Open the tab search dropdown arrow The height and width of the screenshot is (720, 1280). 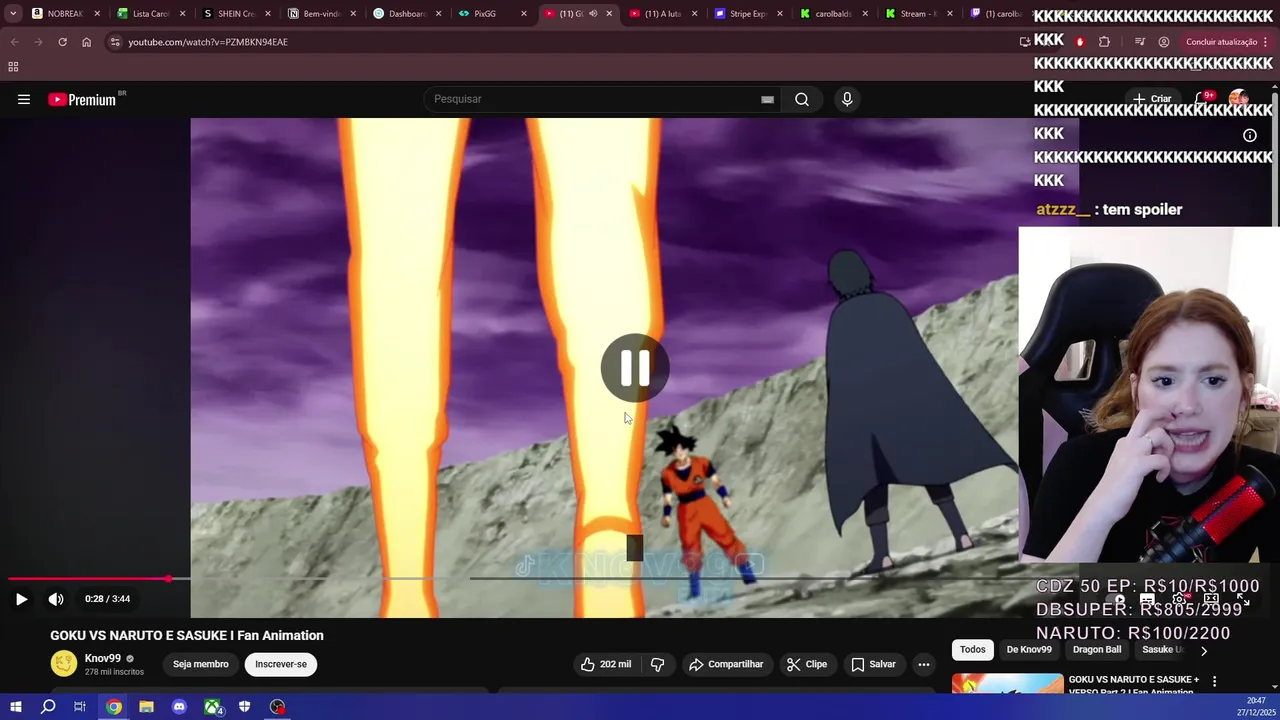point(13,14)
